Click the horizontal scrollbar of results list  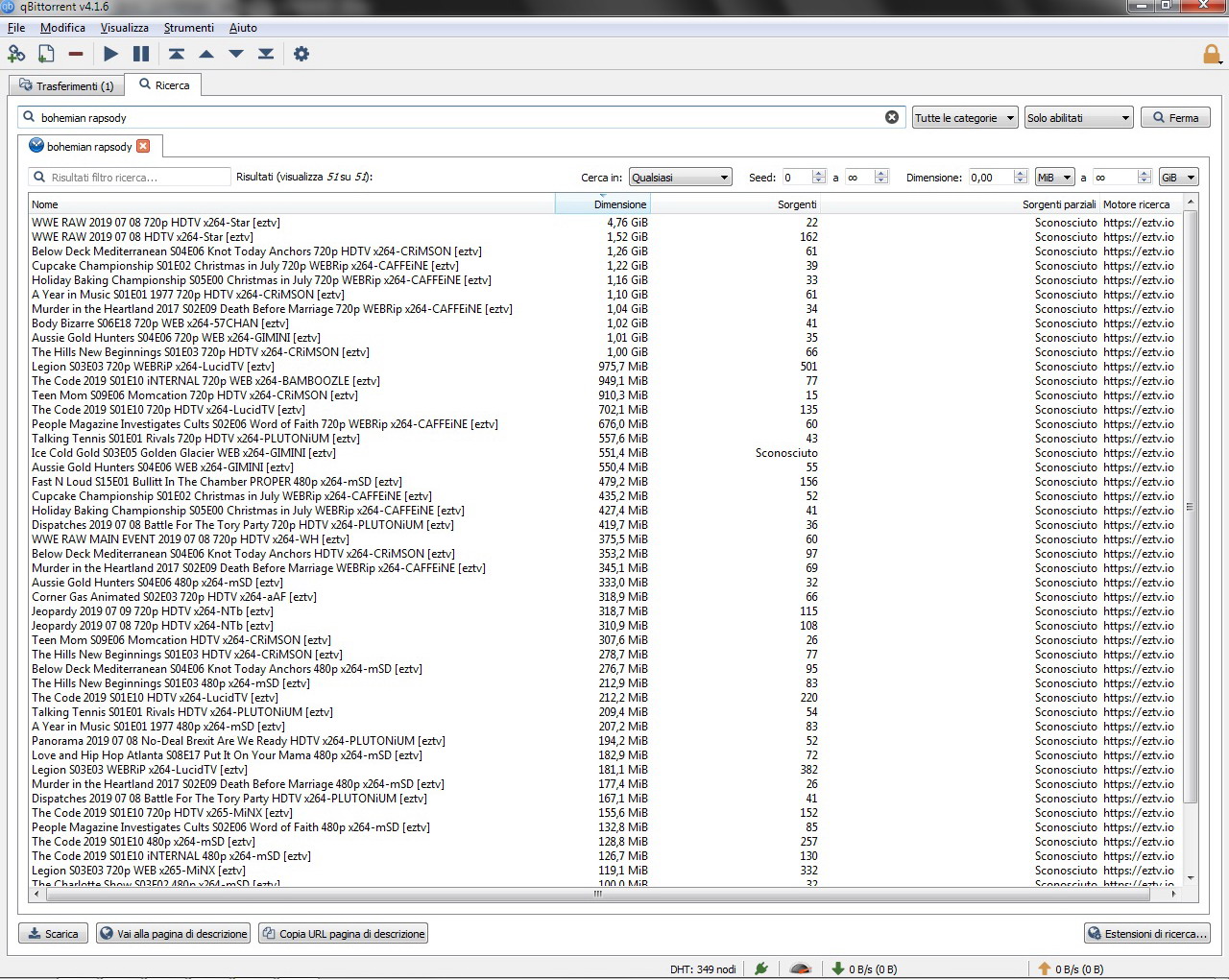(x=597, y=894)
